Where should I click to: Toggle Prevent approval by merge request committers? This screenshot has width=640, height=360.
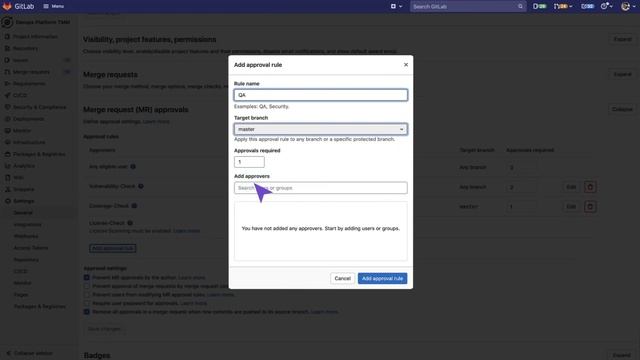[87, 286]
